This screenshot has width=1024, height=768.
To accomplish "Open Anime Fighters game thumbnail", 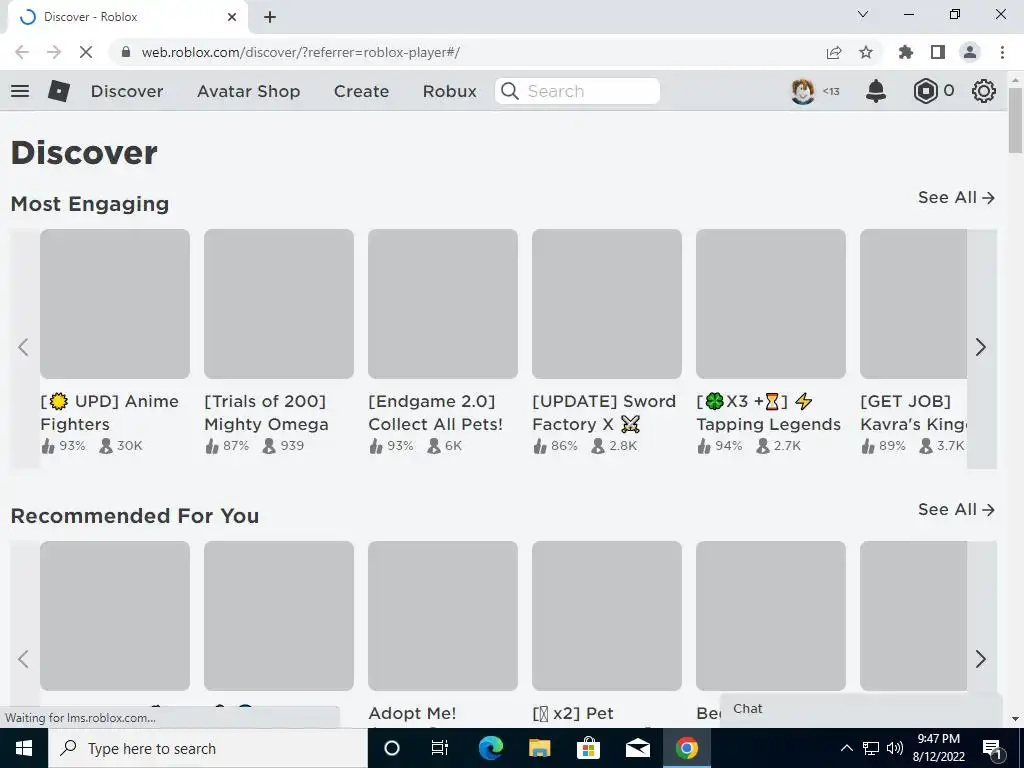I will point(115,304).
